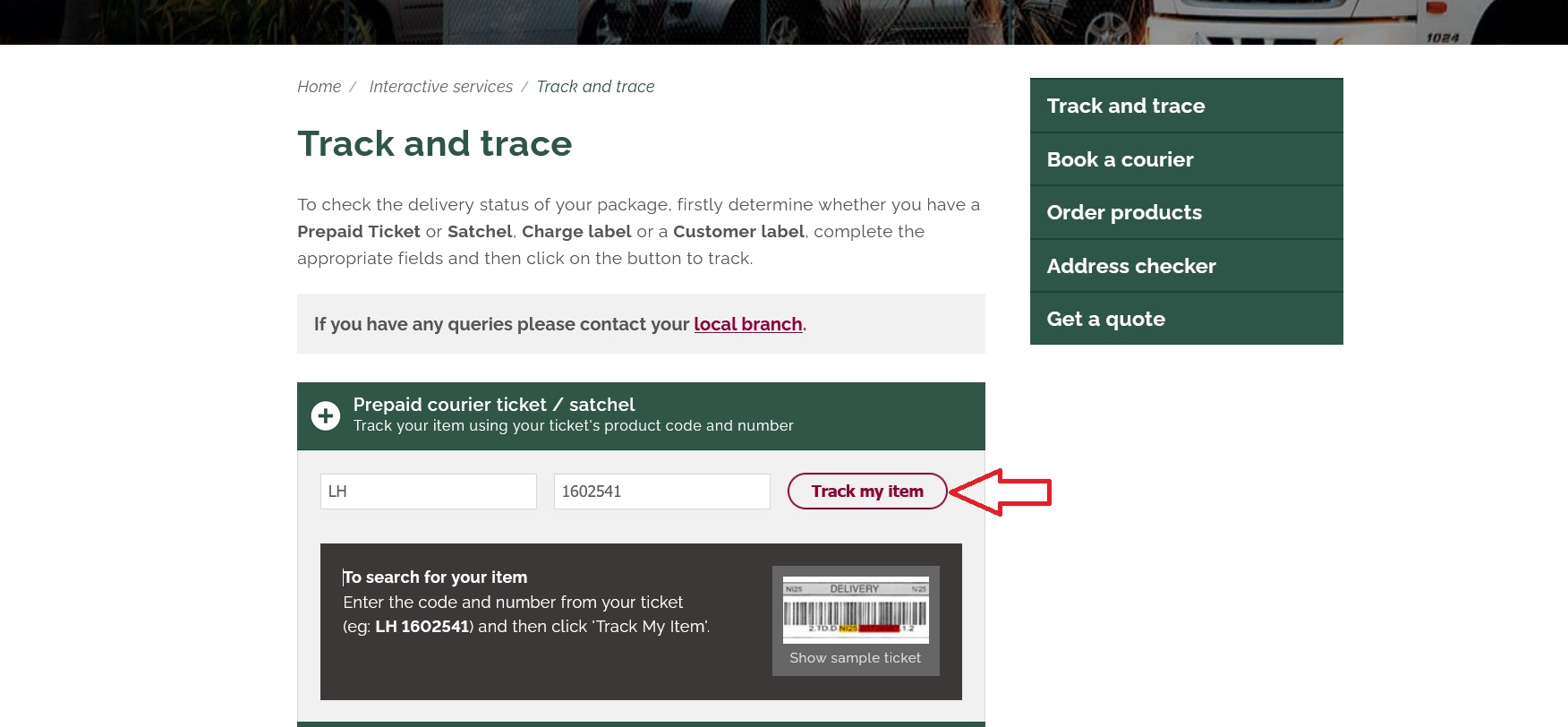This screenshot has width=1568, height=727.
Task: Navigate to Address checker in sidebar
Action: (1130, 266)
